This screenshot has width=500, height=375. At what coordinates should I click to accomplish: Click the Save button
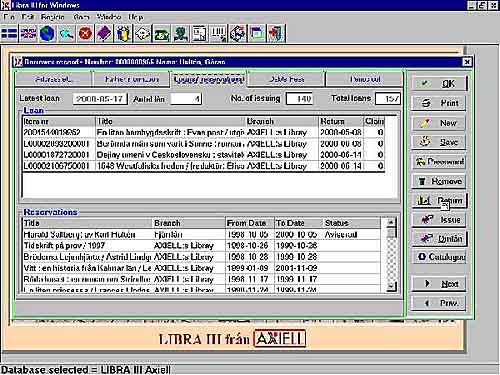[x=439, y=142]
